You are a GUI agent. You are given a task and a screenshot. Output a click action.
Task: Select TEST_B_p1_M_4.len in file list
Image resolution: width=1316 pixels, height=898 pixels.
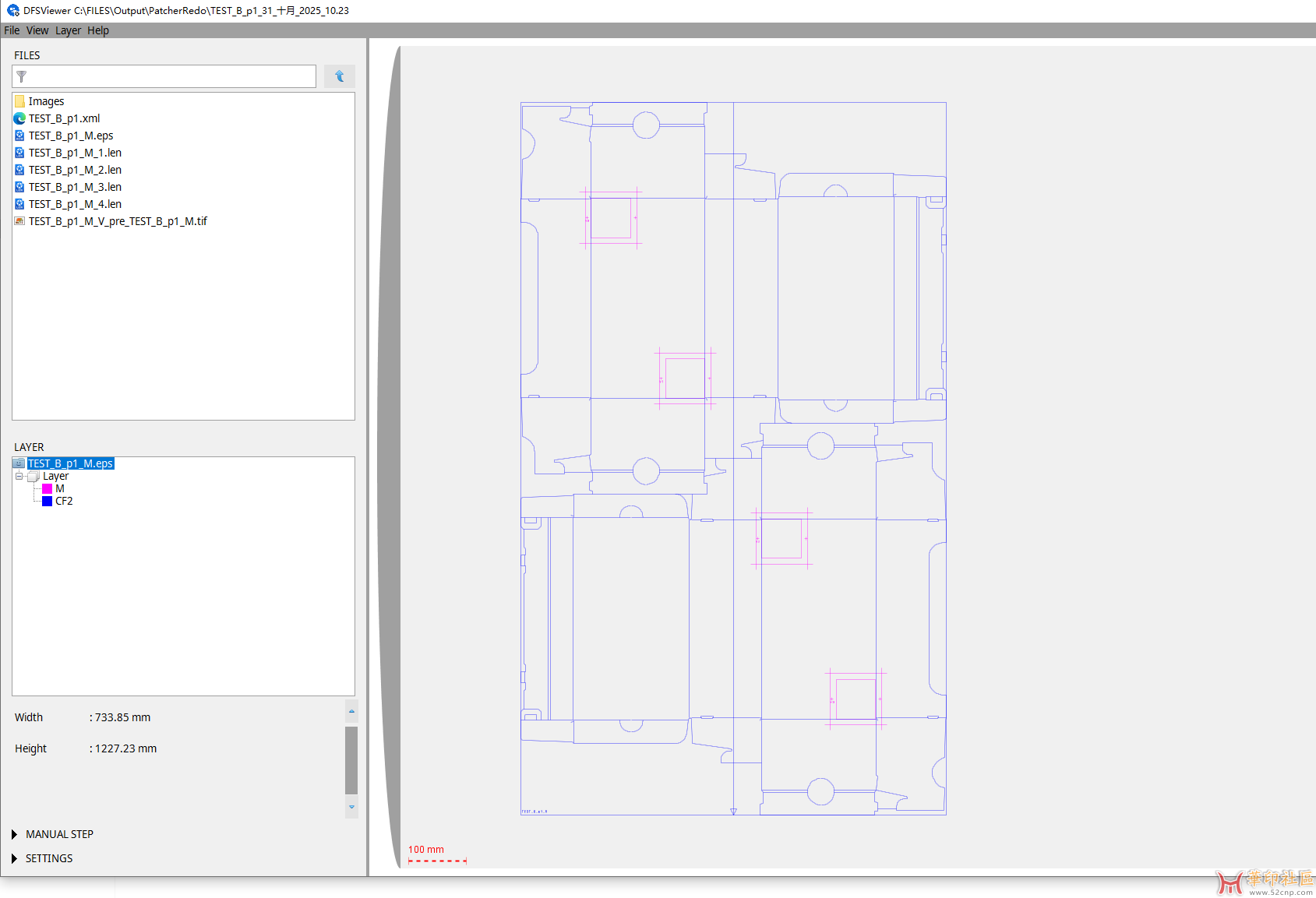pos(75,204)
